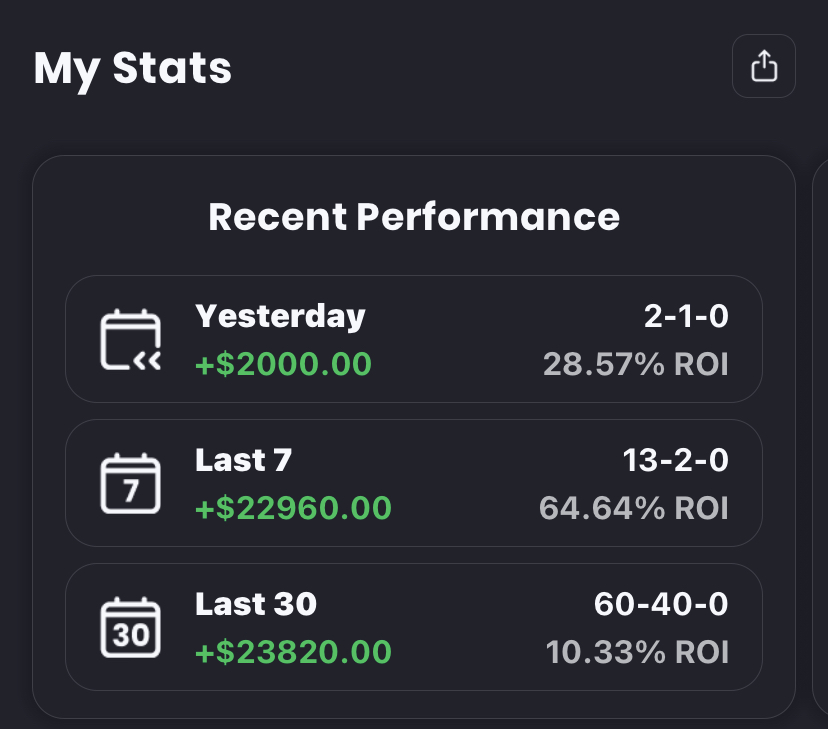Click the Last 7 calendar icon
The width and height of the screenshot is (828, 729).
click(131, 484)
